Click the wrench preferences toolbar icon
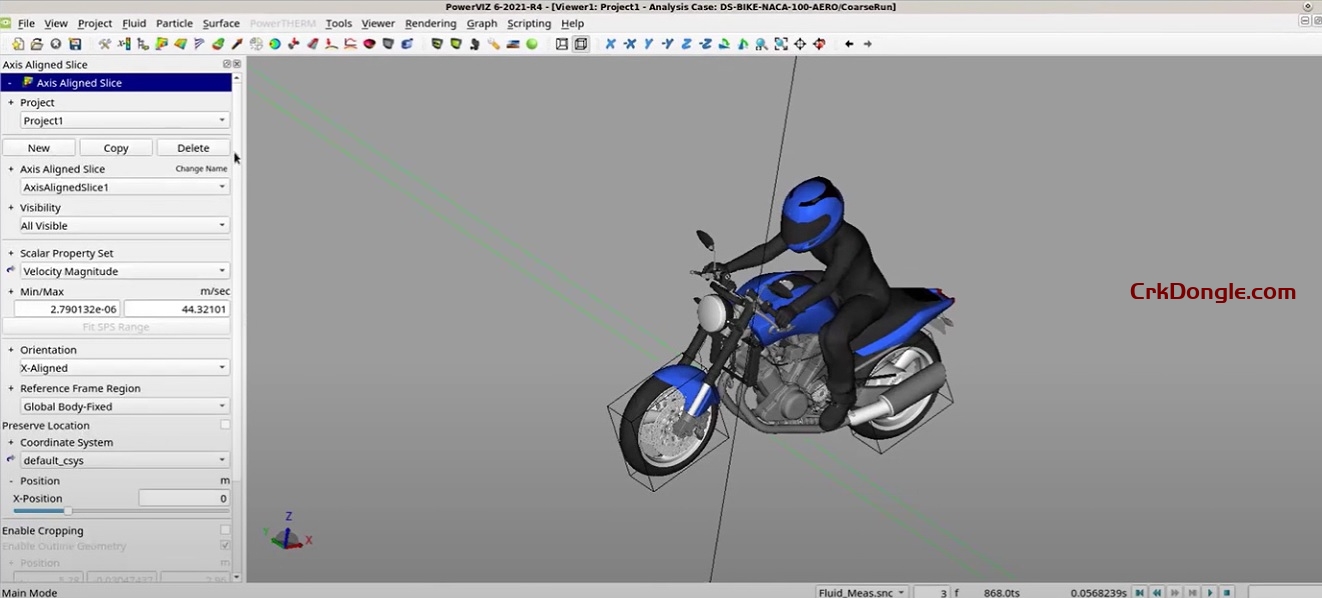Screen dimensions: 1322x598 [x=105, y=44]
